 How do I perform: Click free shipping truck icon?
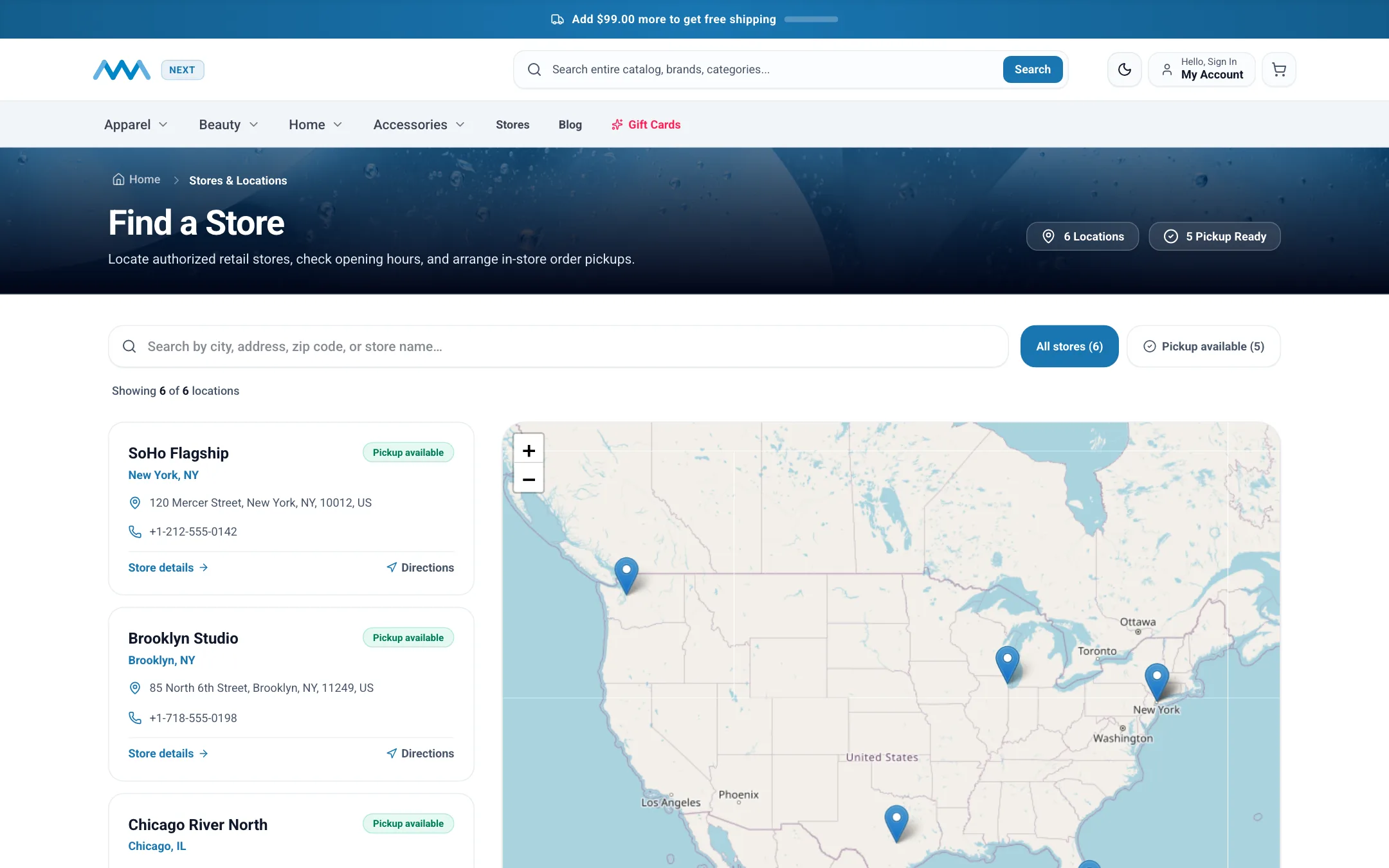pos(558,19)
